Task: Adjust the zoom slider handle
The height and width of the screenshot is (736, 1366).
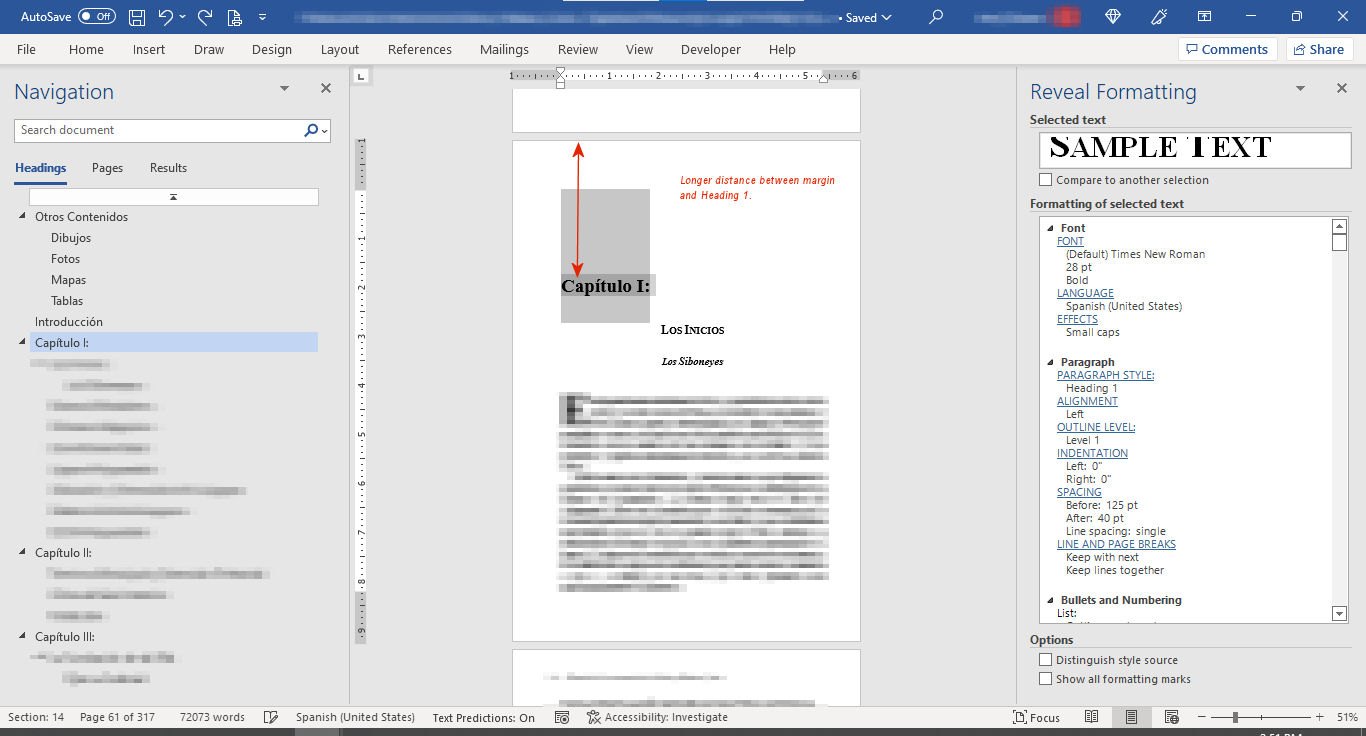Action: (1235, 717)
